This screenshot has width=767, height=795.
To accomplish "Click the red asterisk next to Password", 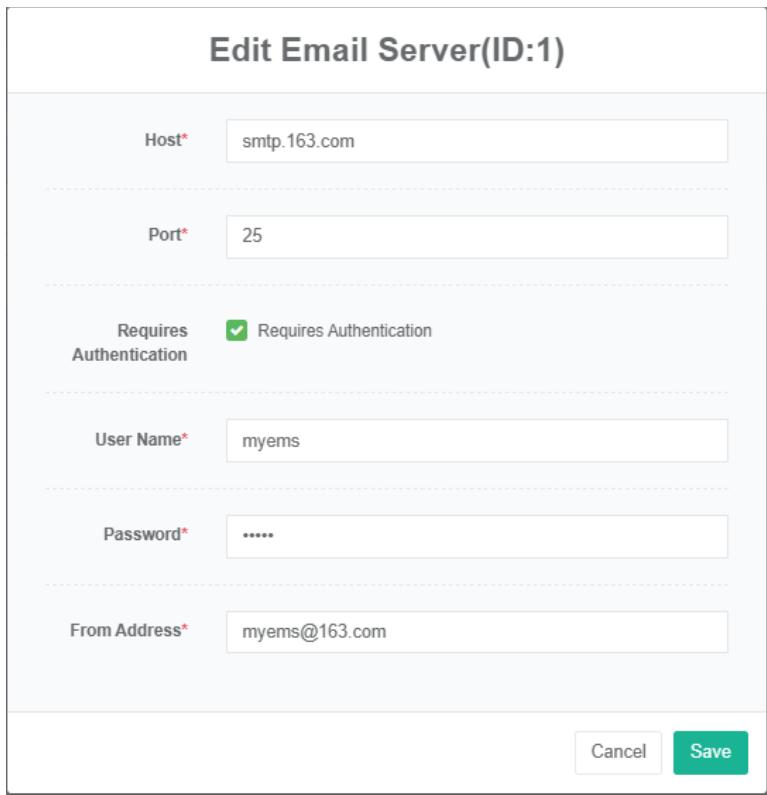I will click(x=184, y=534).
